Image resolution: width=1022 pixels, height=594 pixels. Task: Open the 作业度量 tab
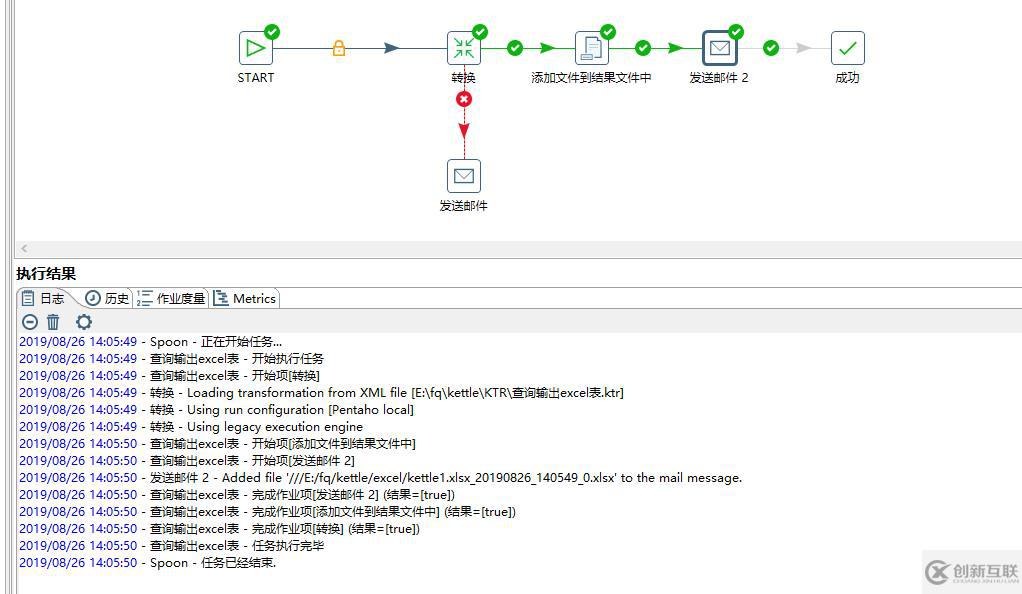tap(171, 299)
